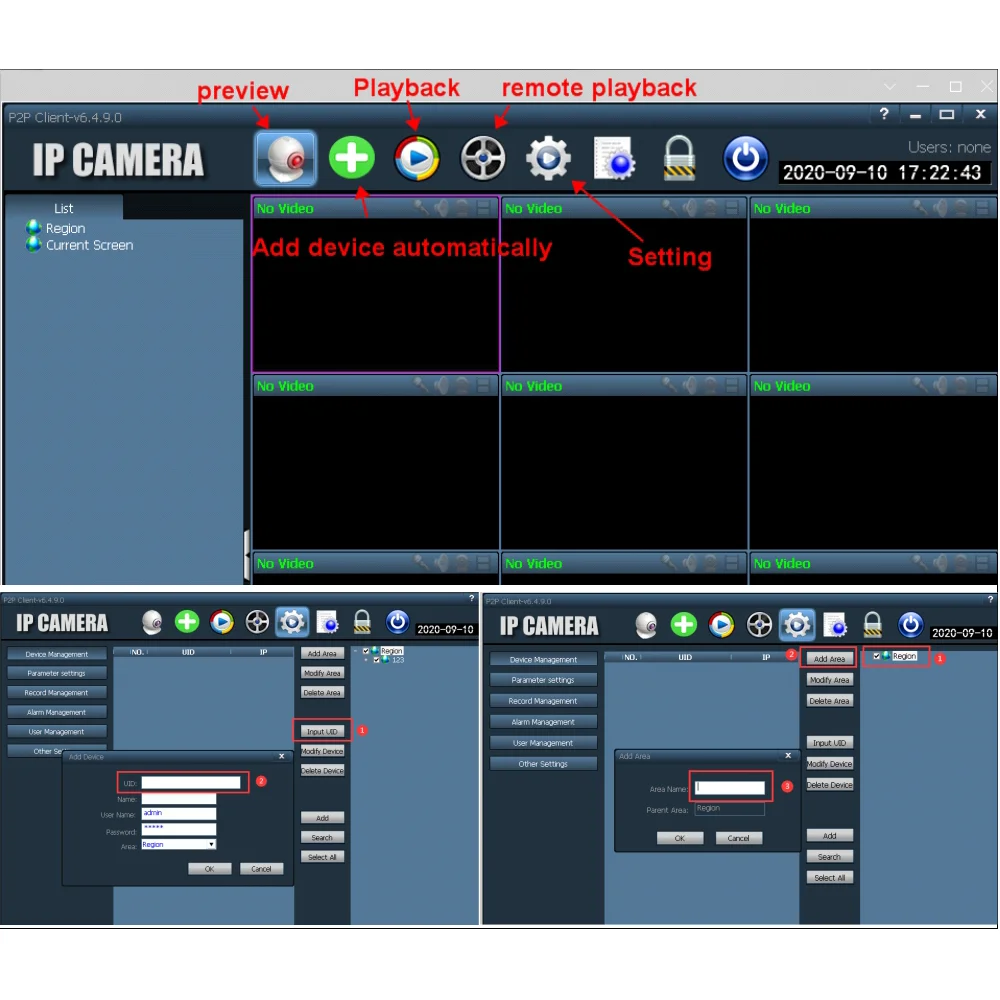Click the webcam preview icon in the large top window

pyautogui.click(x=286, y=158)
